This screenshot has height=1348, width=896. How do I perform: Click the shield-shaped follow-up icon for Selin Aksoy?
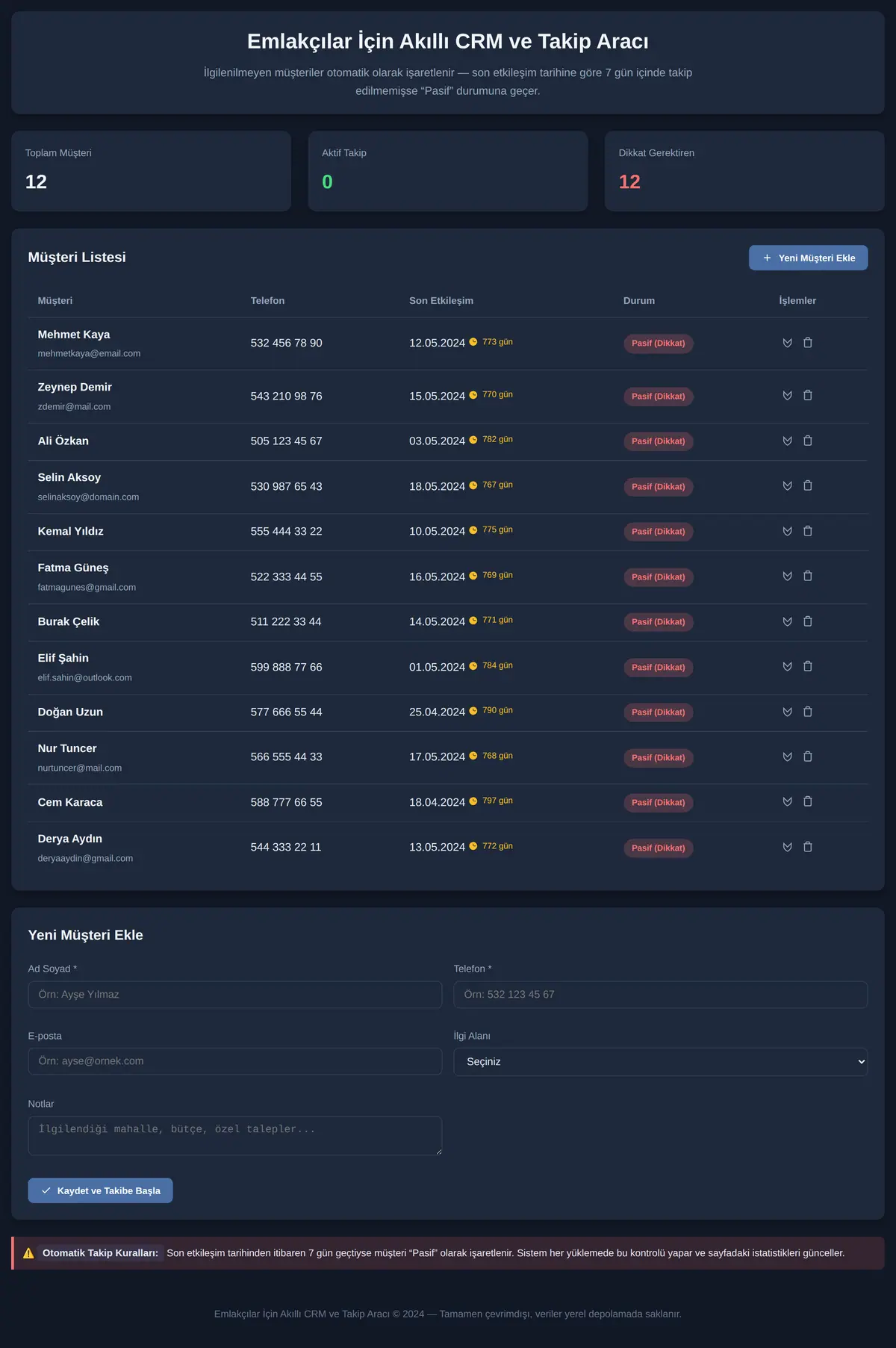coord(787,485)
